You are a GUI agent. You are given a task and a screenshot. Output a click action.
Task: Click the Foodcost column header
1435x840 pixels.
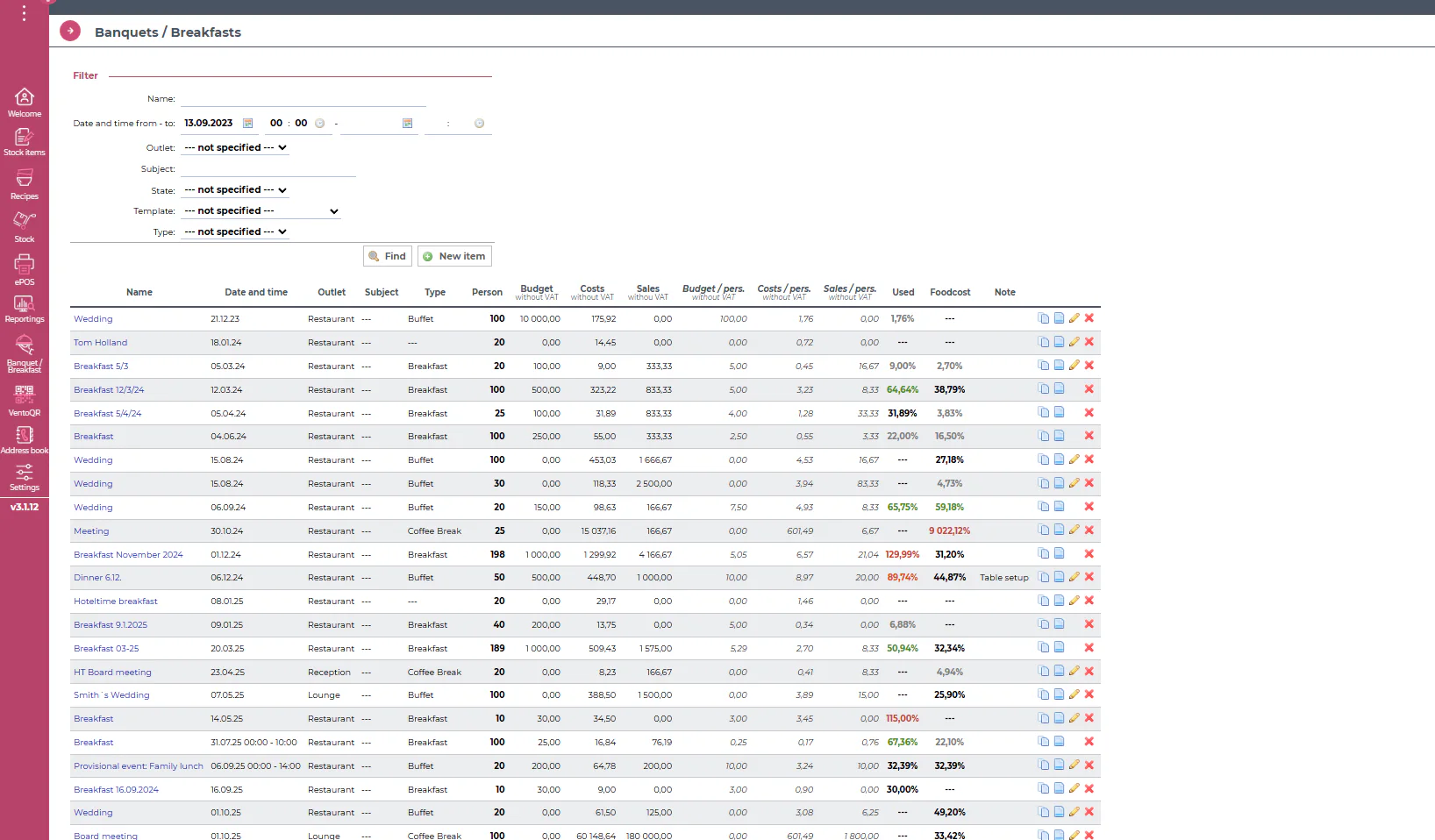pos(950,293)
